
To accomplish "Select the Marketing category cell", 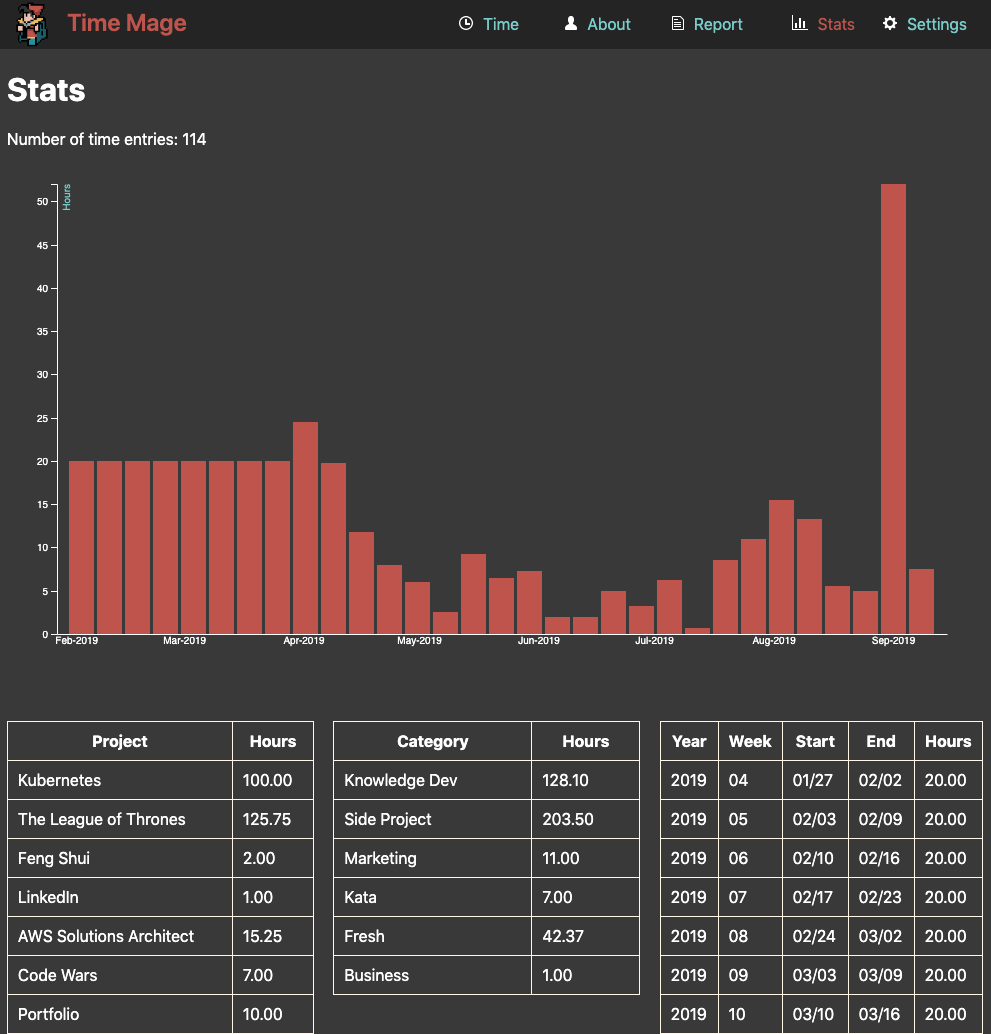I will (x=433, y=858).
